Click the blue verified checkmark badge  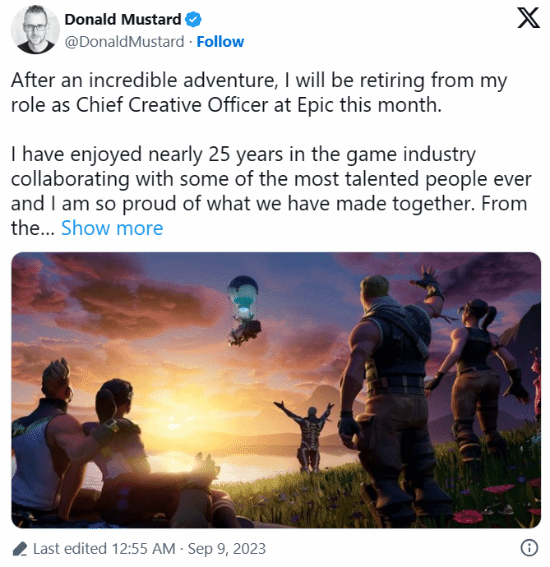(193, 20)
